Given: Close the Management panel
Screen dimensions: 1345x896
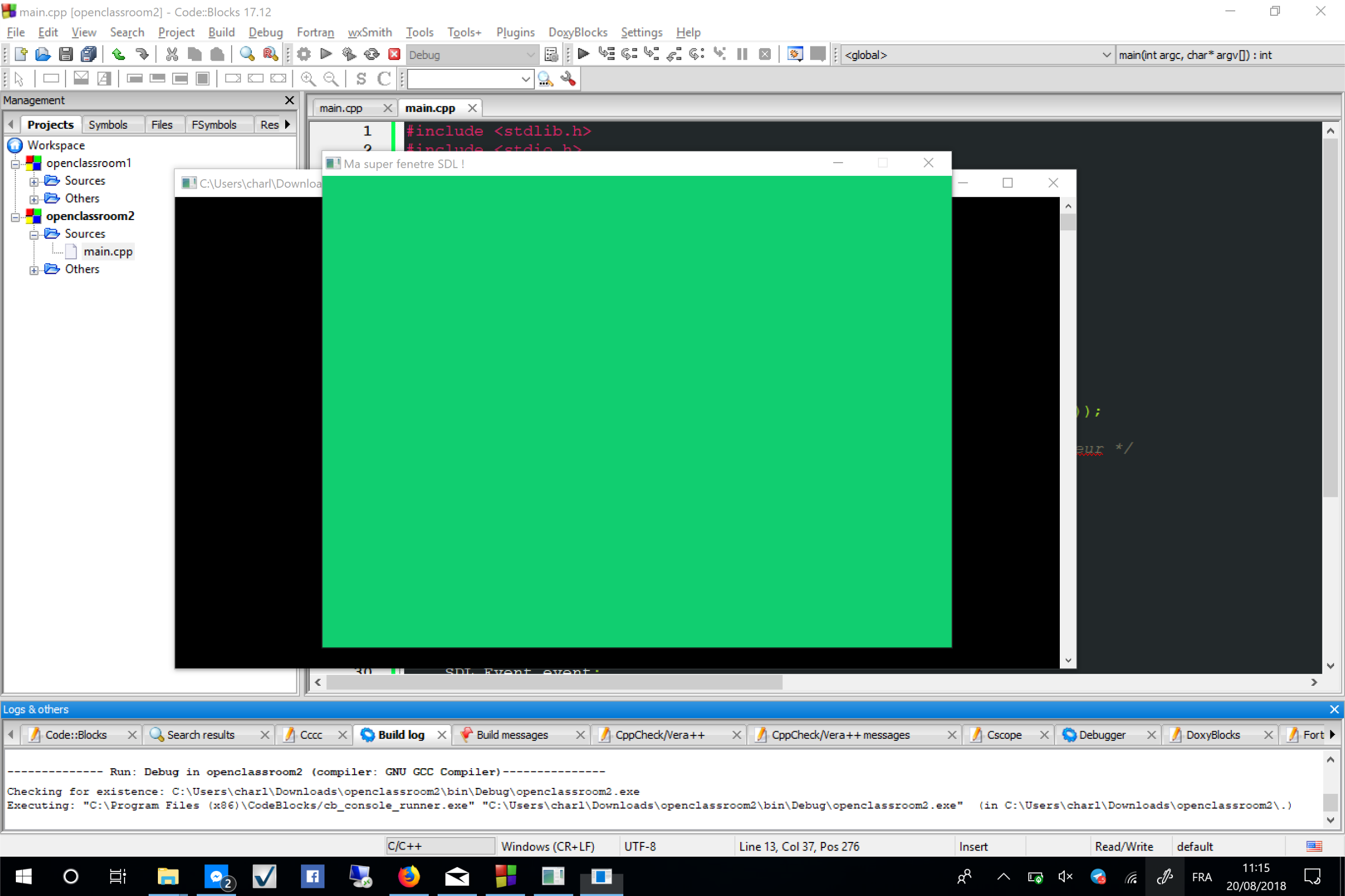Looking at the screenshot, I should click(289, 100).
